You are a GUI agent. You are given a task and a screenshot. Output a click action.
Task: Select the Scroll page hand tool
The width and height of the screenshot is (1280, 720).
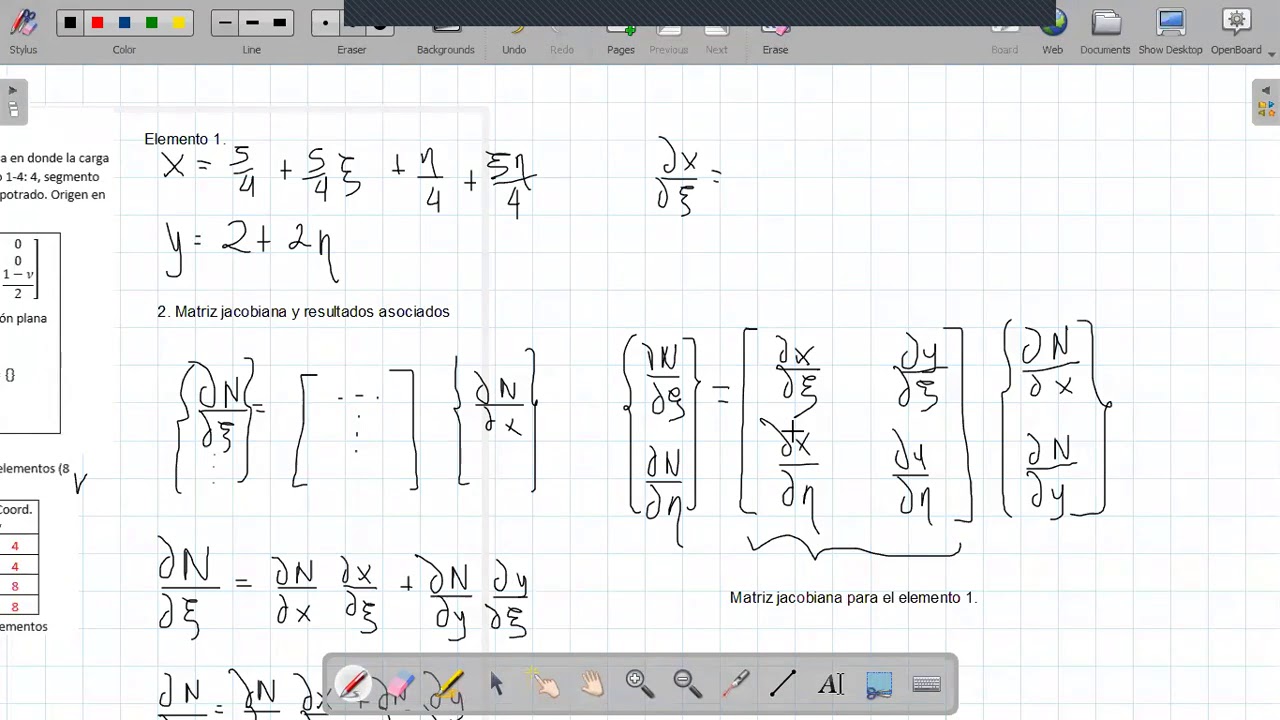click(x=592, y=684)
